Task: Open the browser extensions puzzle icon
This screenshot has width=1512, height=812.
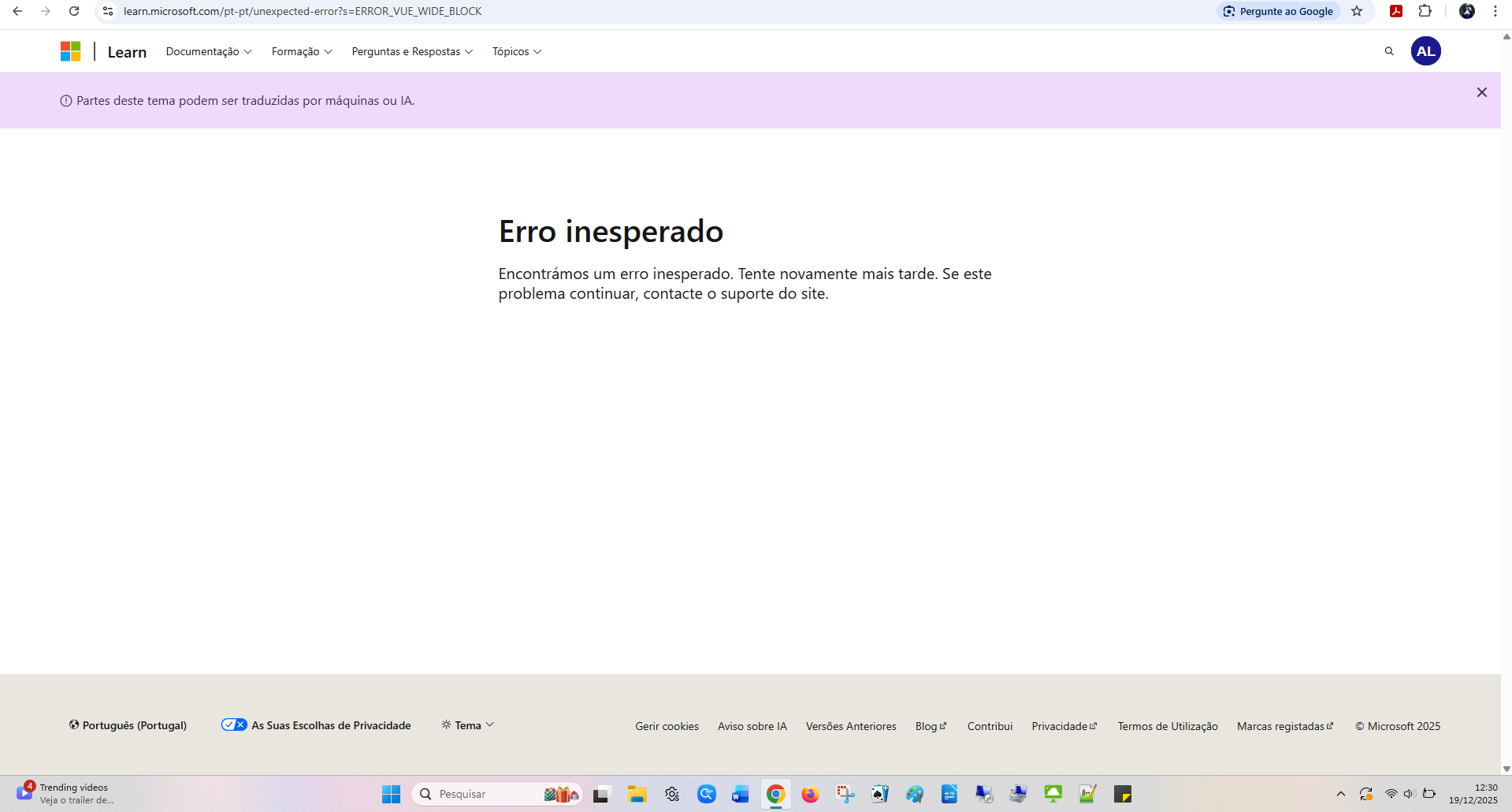Action: point(1425,11)
